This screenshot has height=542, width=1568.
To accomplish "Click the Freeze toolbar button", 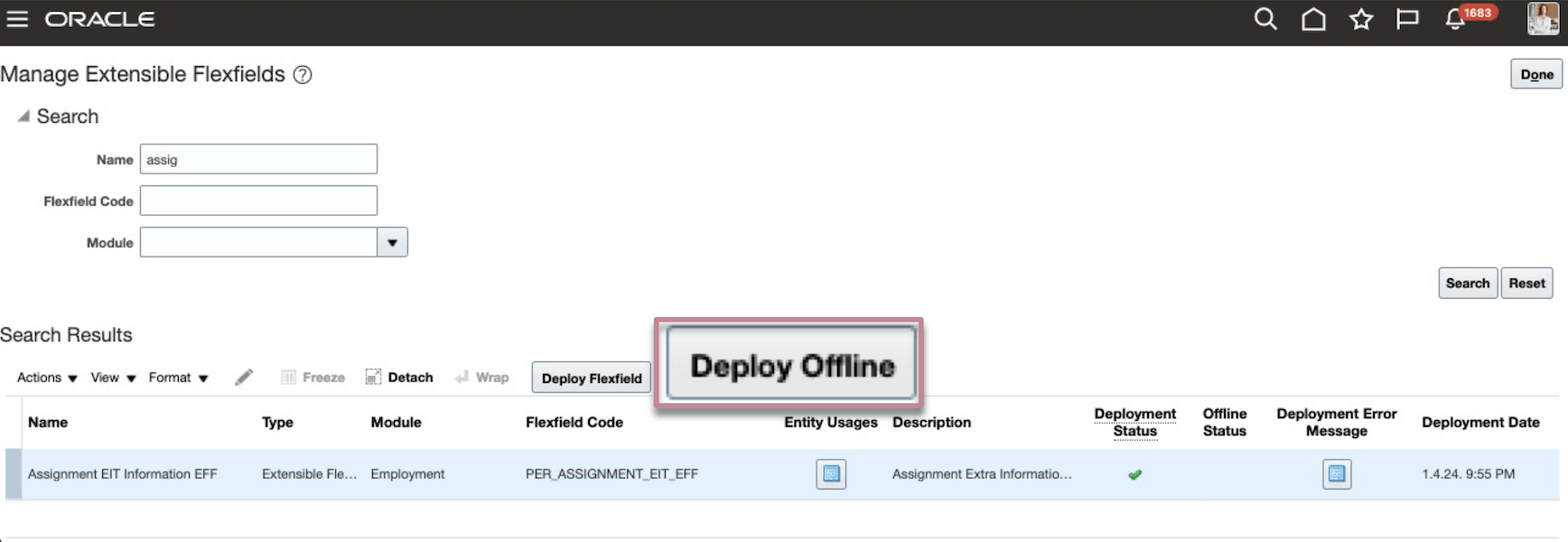I will [x=313, y=378].
